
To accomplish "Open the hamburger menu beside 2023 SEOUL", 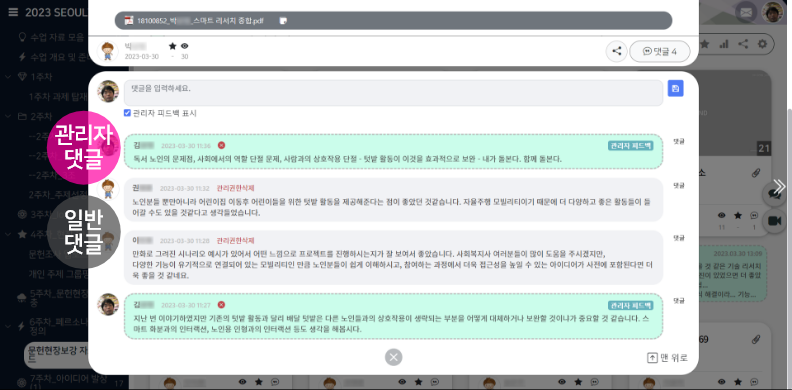I will [13, 12].
